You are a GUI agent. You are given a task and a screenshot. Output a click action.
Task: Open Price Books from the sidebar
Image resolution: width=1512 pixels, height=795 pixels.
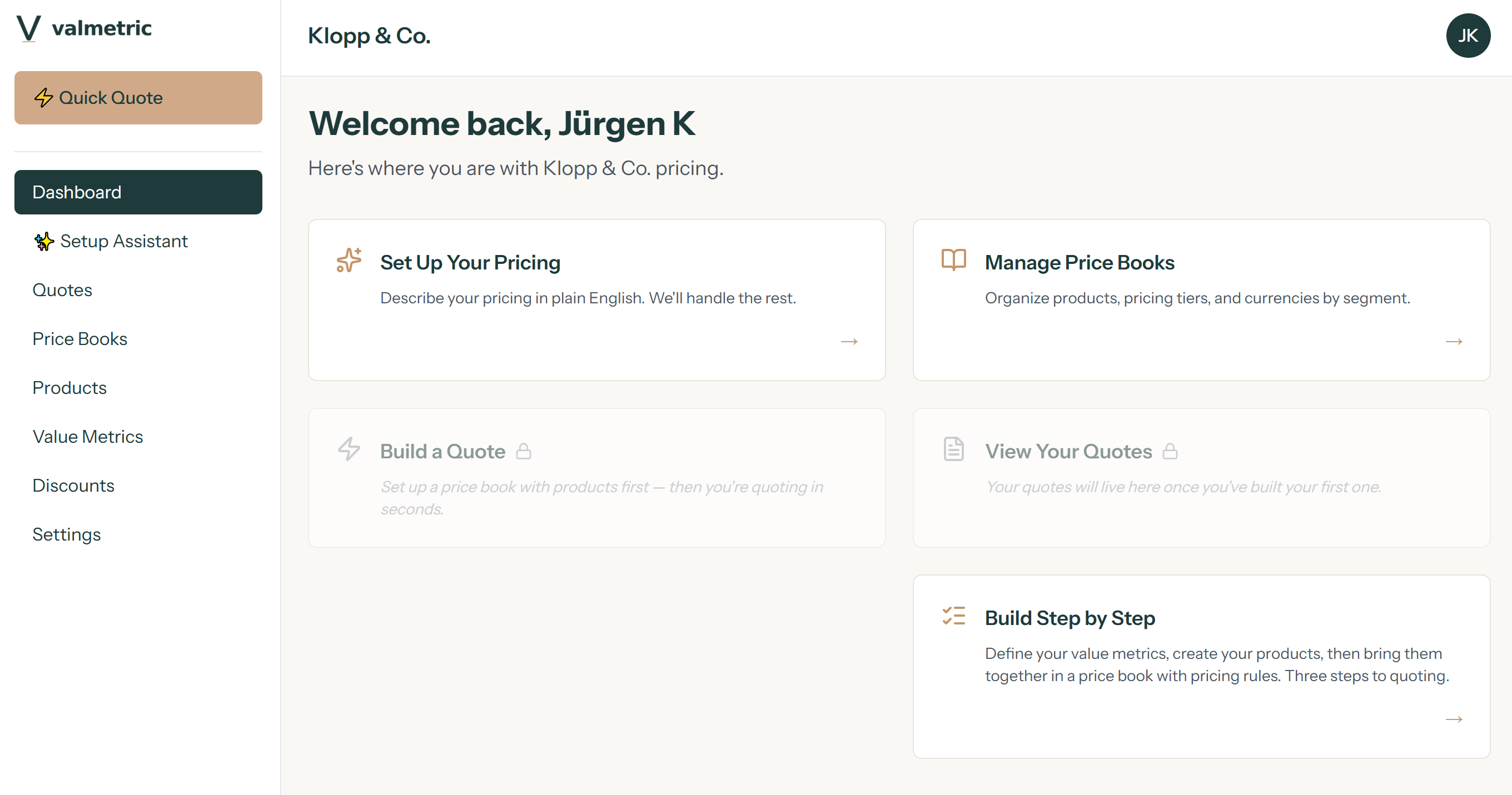click(x=80, y=338)
